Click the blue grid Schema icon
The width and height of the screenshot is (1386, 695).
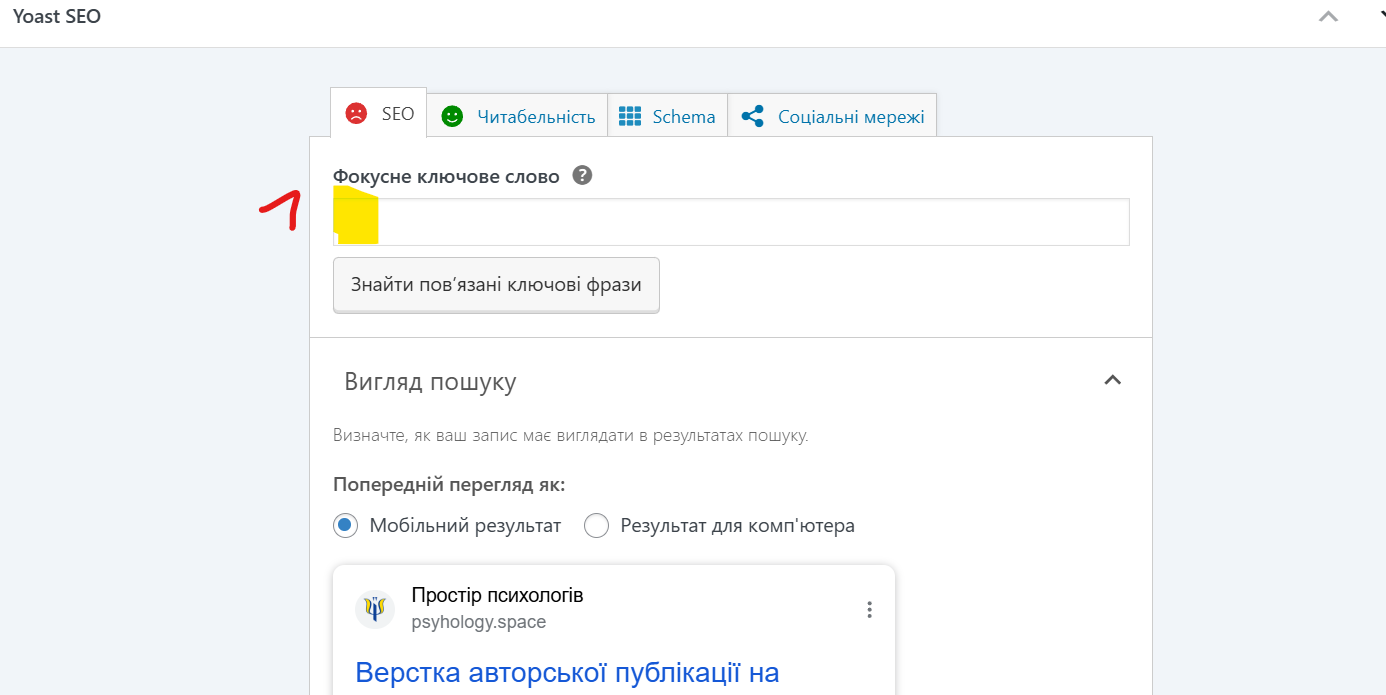(x=630, y=117)
